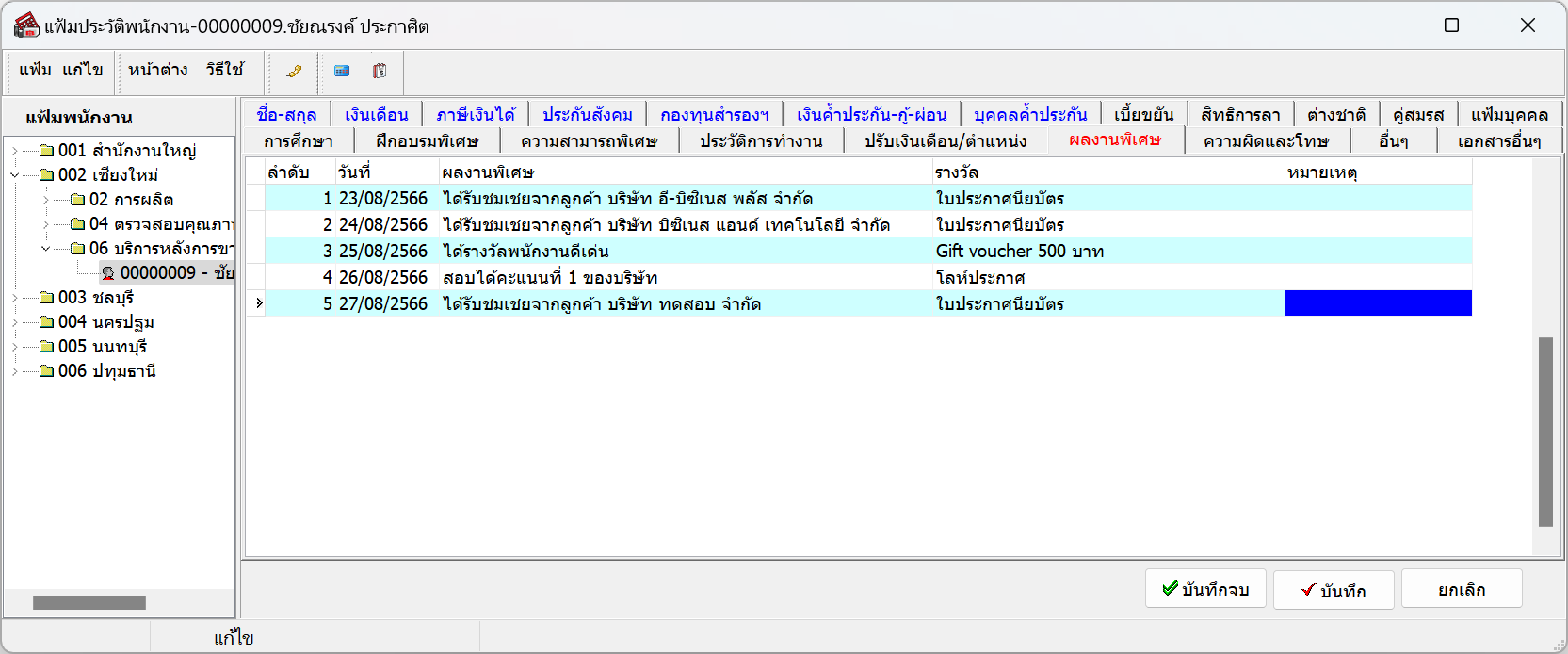Switch to the ภาษีเงินได้ tab

point(476,114)
